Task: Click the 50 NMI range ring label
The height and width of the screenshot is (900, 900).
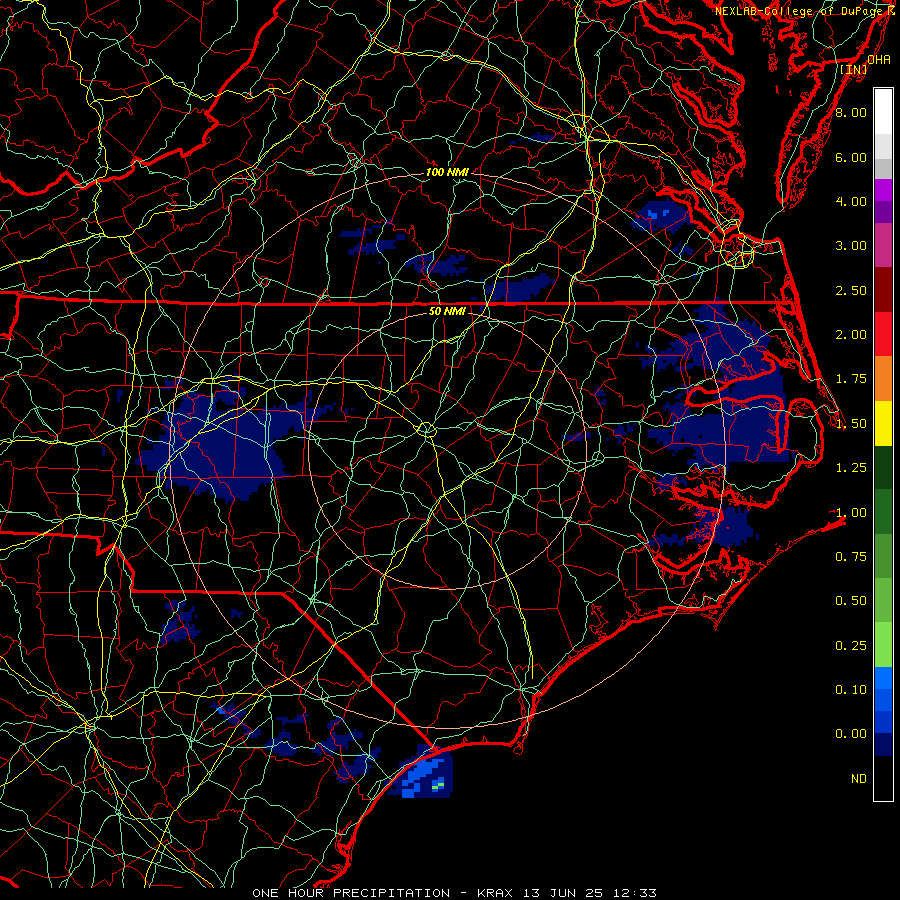Action: click(x=447, y=311)
